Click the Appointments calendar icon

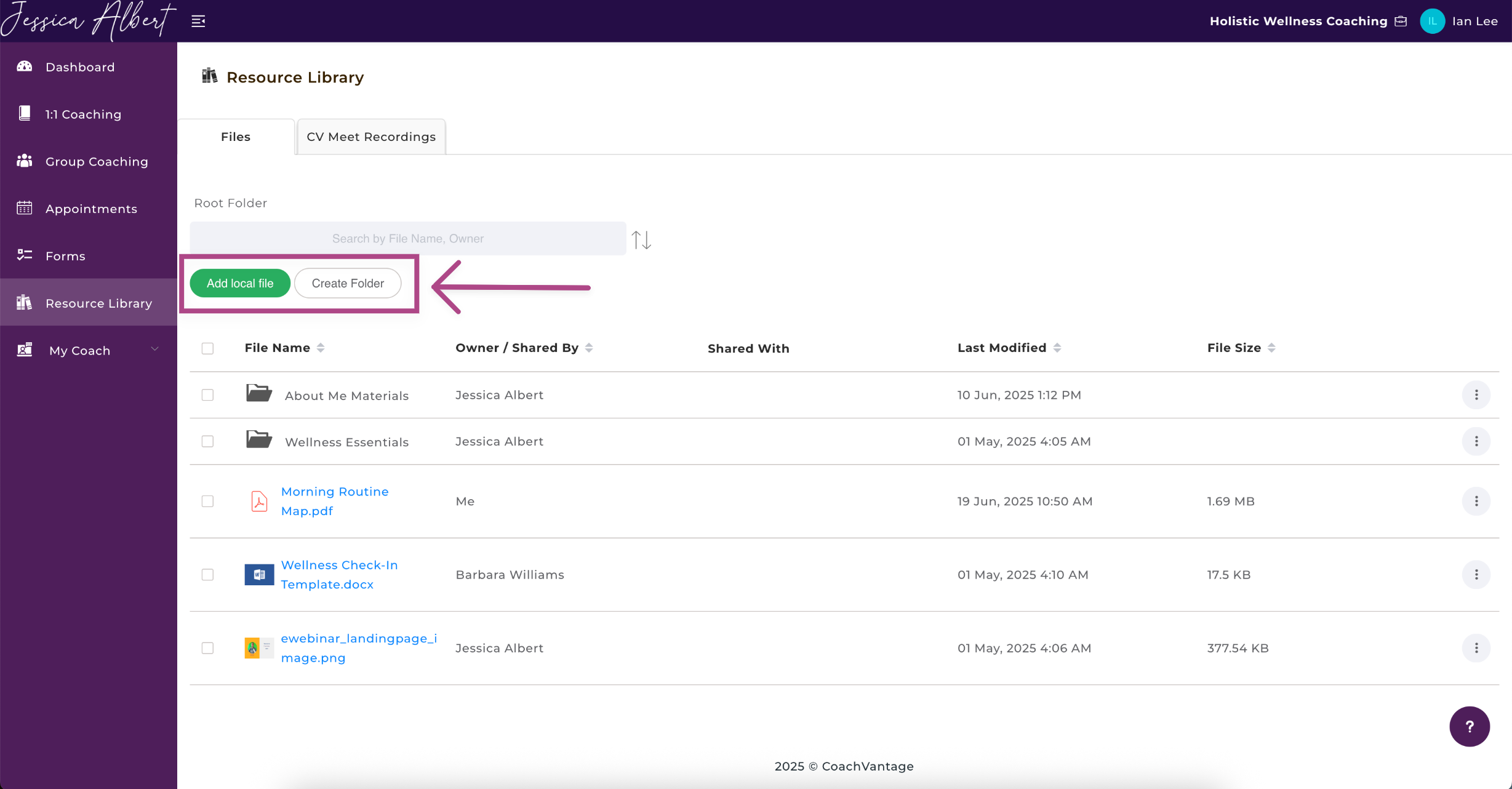click(25, 208)
